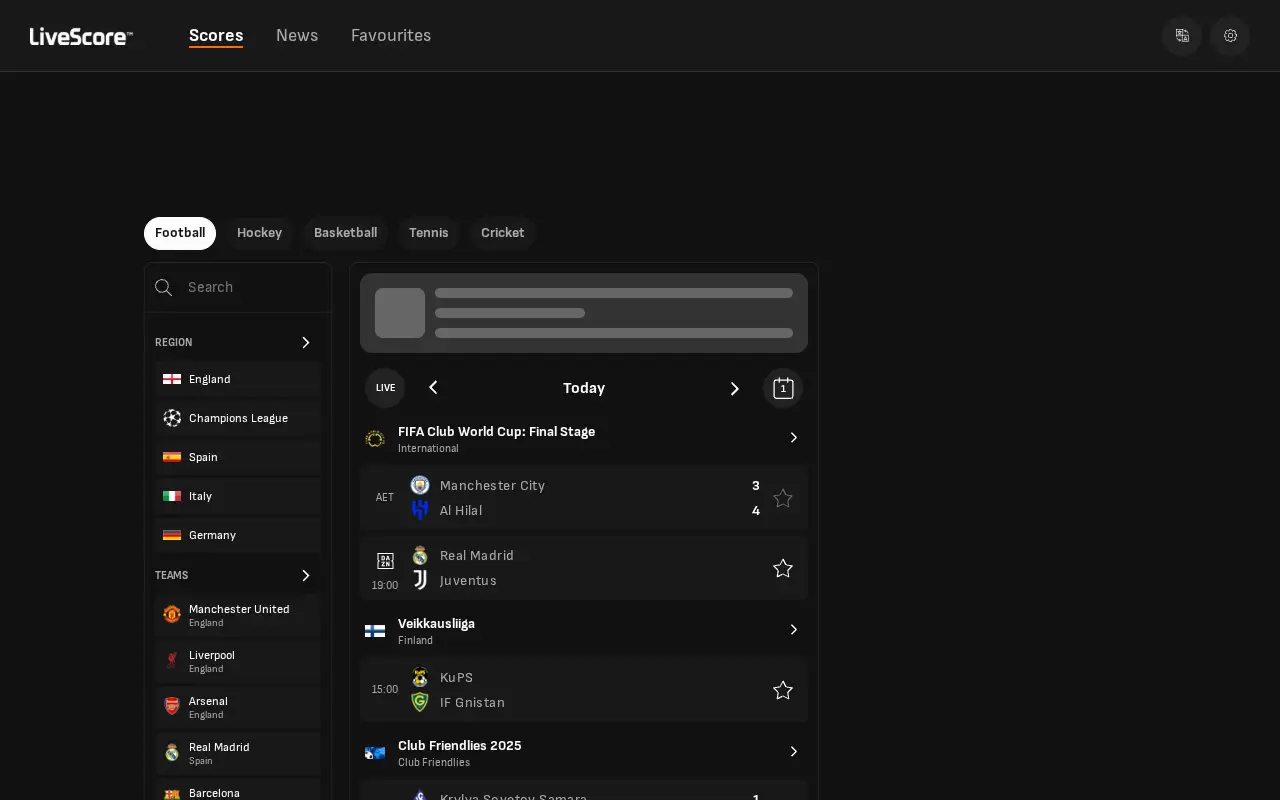Open the settings gear icon
This screenshot has height=800, width=1280.
click(x=1230, y=36)
